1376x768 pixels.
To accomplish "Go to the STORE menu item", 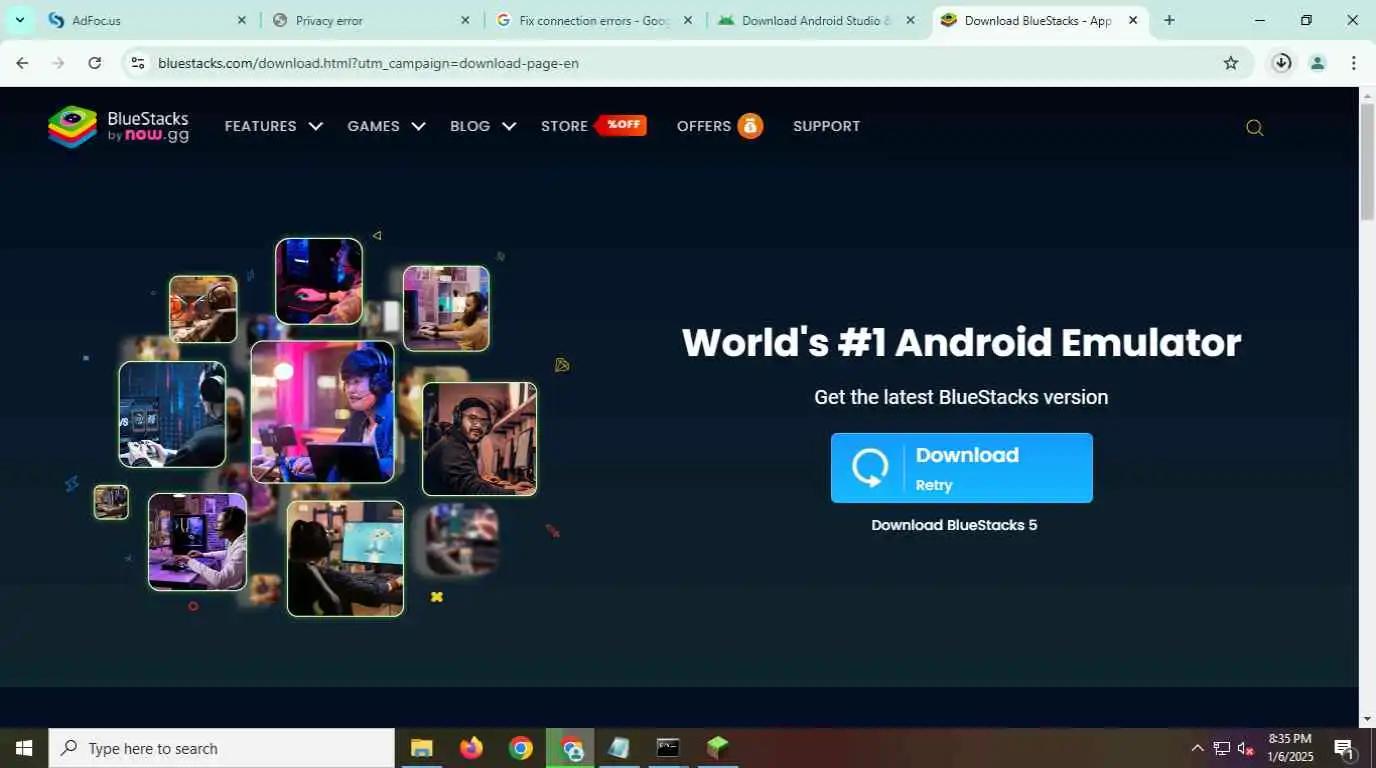I will click(x=564, y=126).
